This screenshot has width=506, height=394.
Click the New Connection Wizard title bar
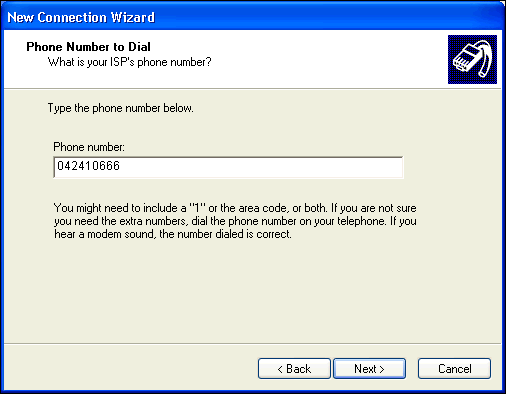[x=253, y=17]
